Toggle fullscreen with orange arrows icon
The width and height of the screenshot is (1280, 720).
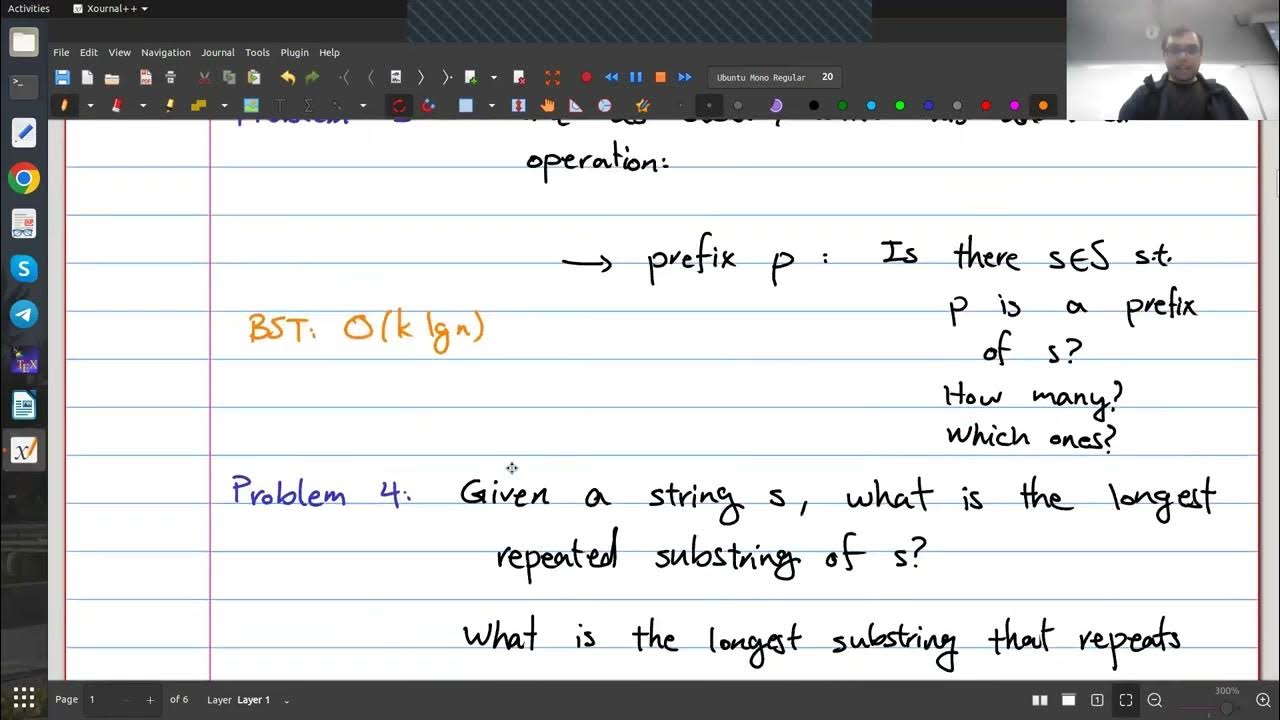(552, 77)
